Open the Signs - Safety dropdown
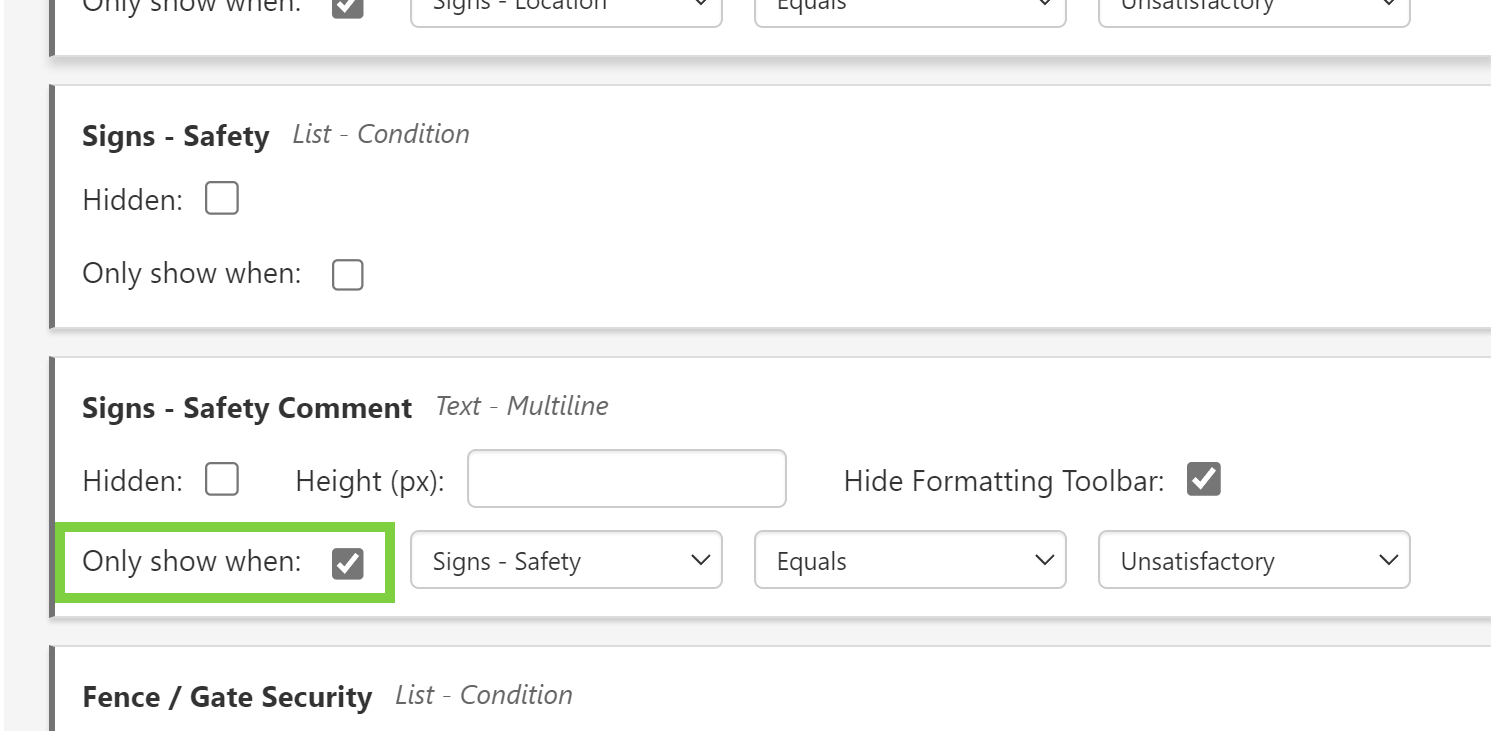 tap(566, 562)
